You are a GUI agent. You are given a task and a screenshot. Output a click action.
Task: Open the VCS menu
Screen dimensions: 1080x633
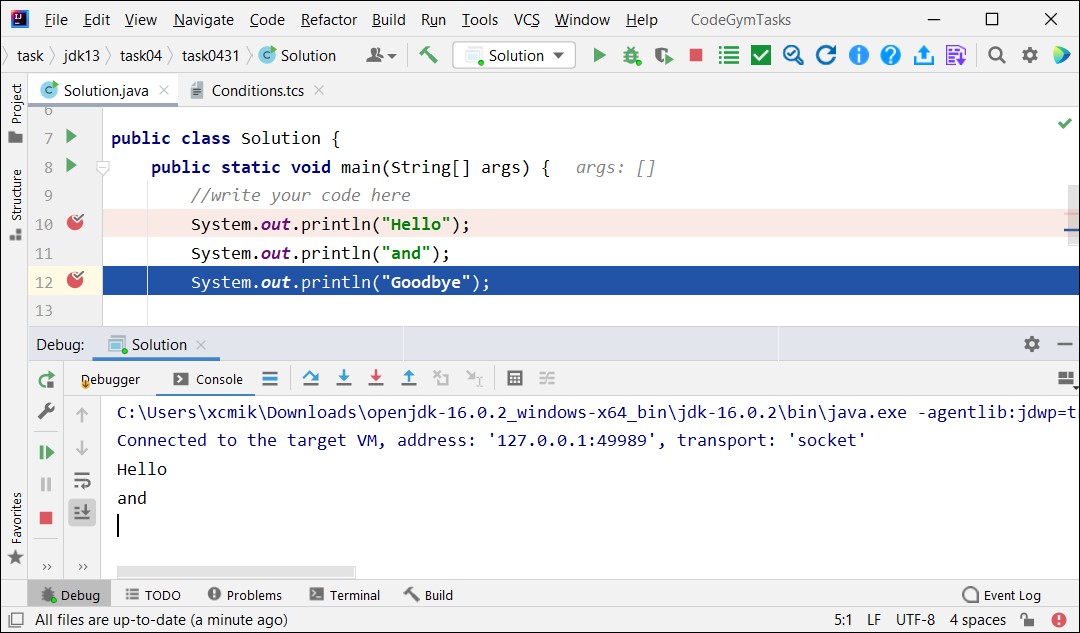coord(526,20)
